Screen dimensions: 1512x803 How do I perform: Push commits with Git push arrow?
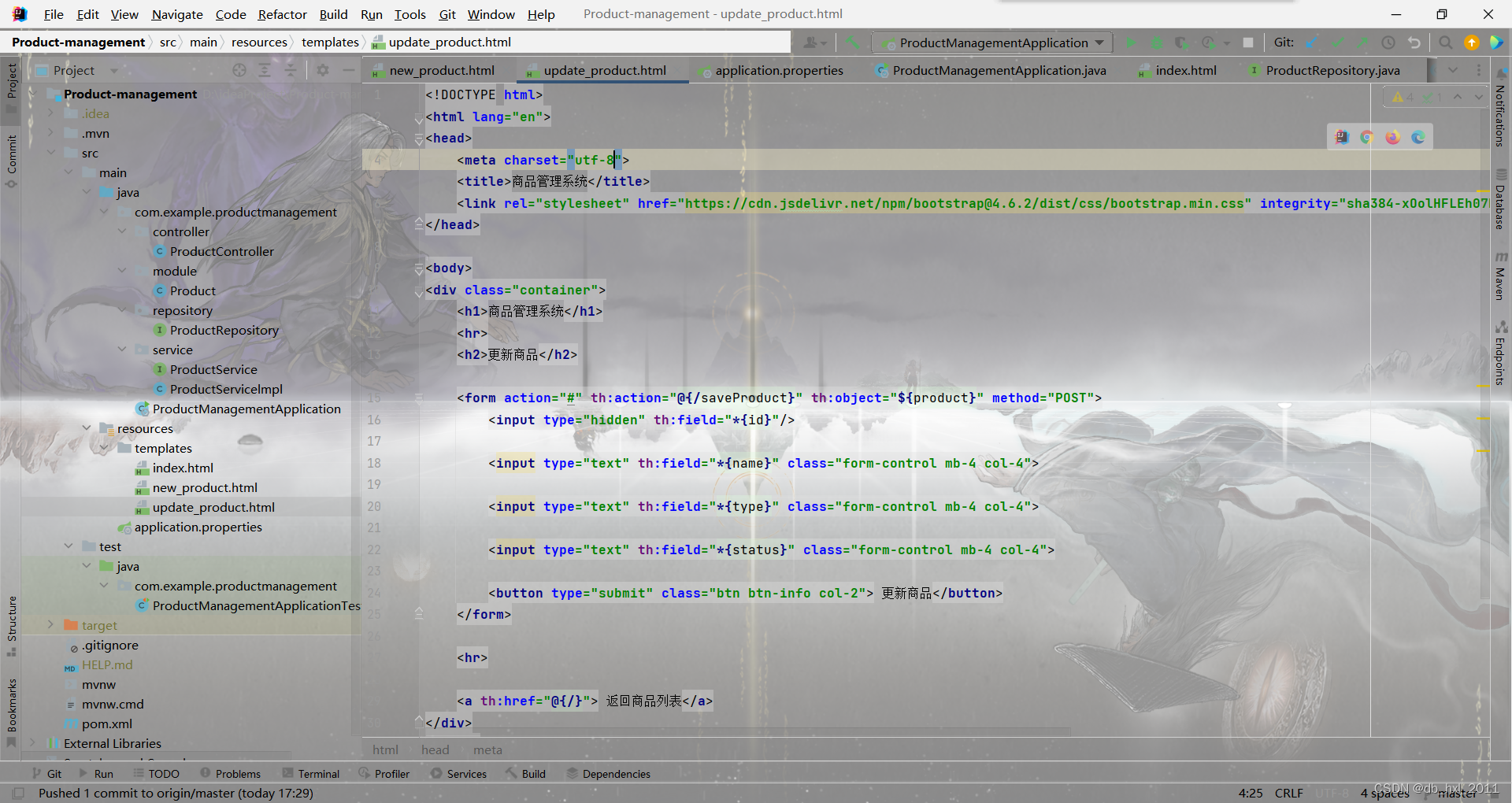coord(1363,43)
